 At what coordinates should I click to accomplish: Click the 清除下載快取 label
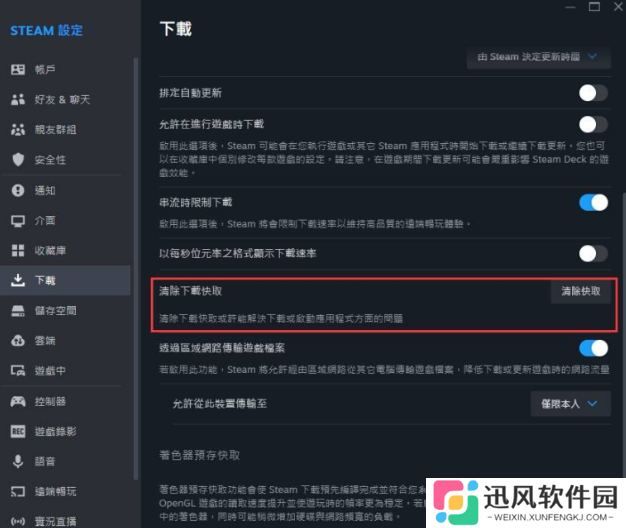(190, 291)
